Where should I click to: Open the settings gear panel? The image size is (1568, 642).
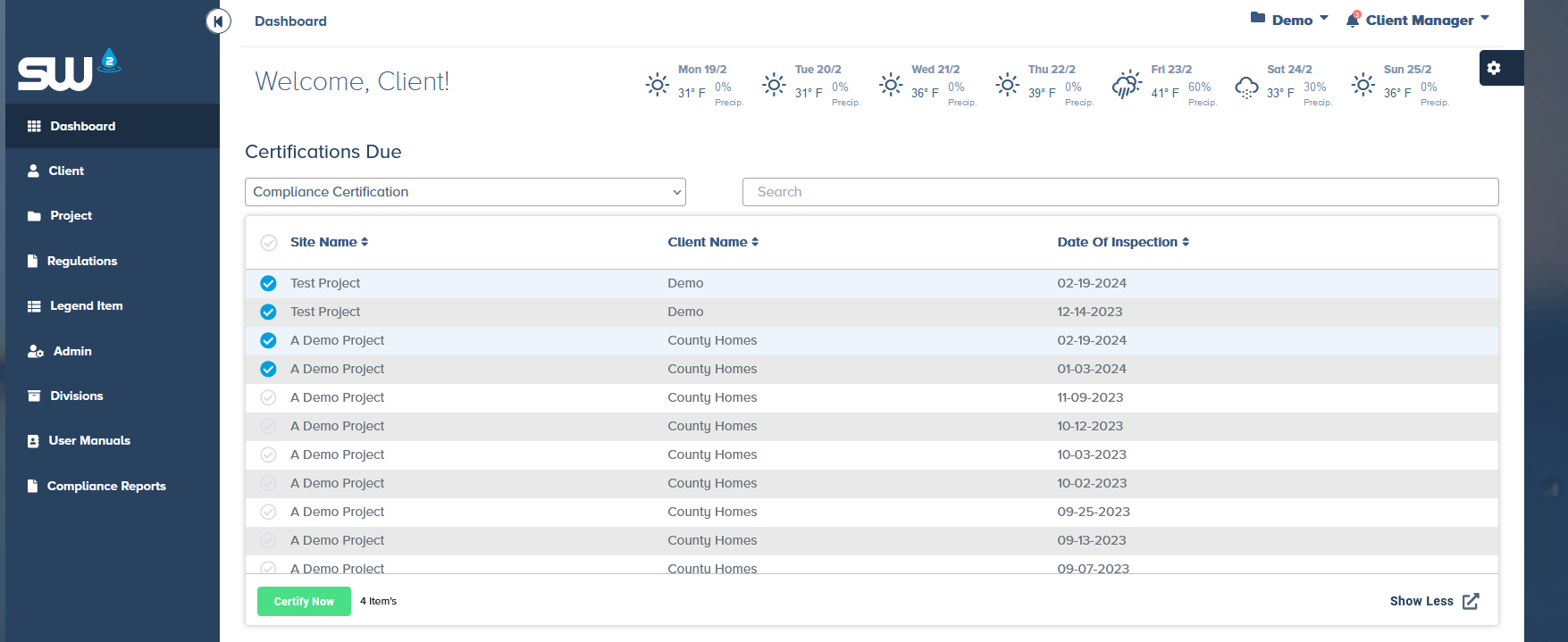click(x=1494, y=68)
